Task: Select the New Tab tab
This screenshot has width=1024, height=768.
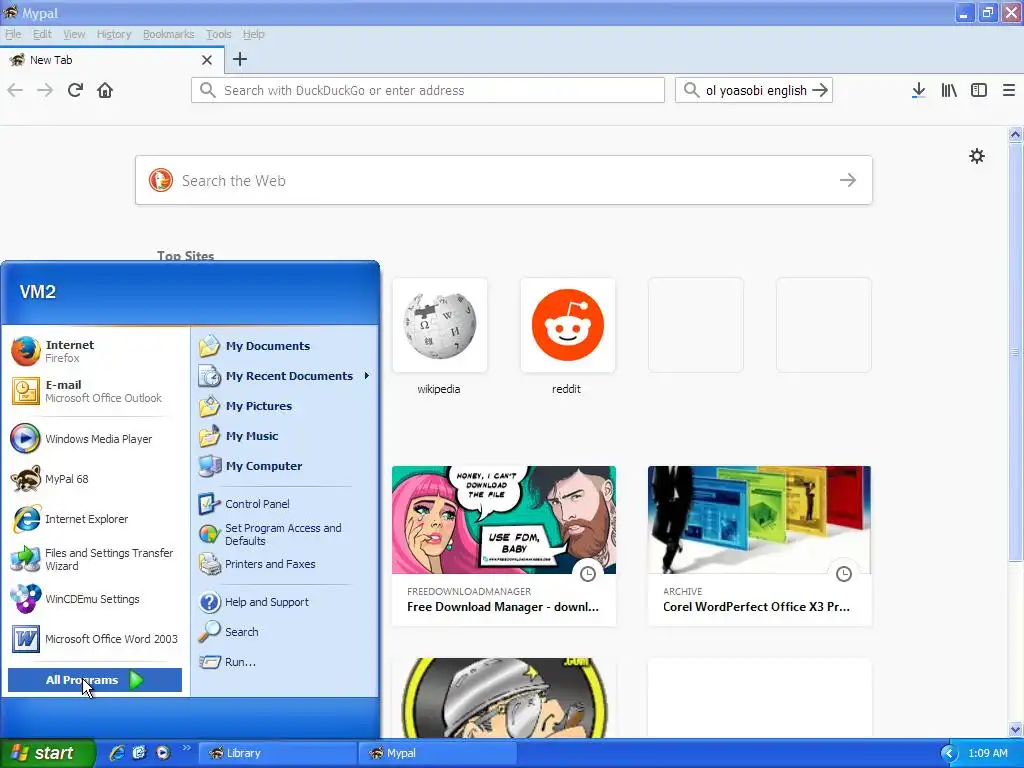Action: (x=112, y=60)
